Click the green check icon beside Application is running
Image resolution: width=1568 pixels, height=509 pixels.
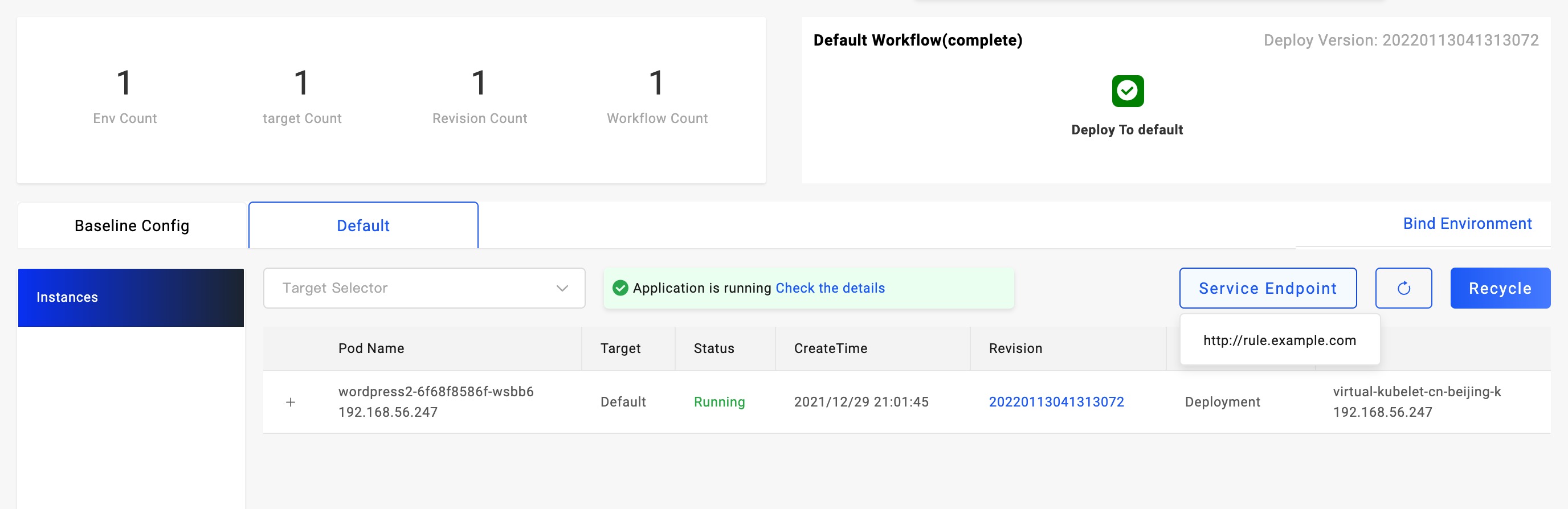(x=620, y=288)
